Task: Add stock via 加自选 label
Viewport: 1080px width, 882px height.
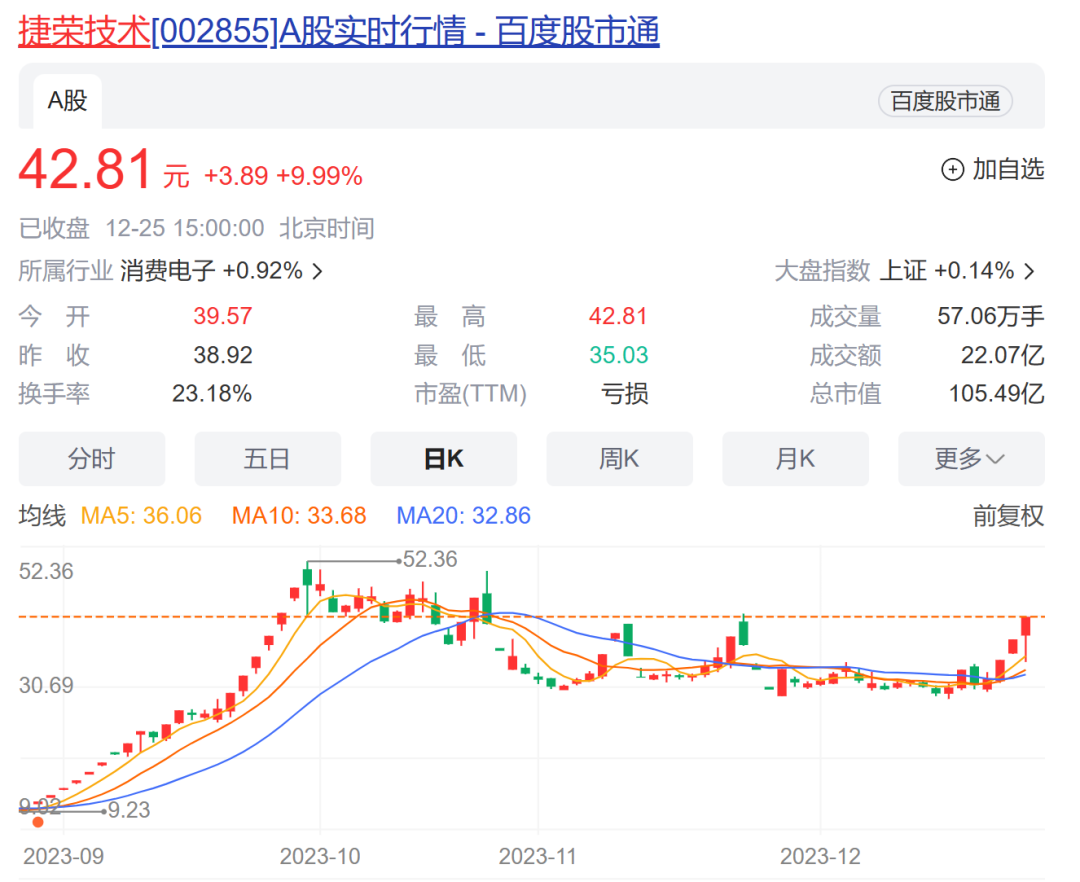Action: tap(1008, 169)
